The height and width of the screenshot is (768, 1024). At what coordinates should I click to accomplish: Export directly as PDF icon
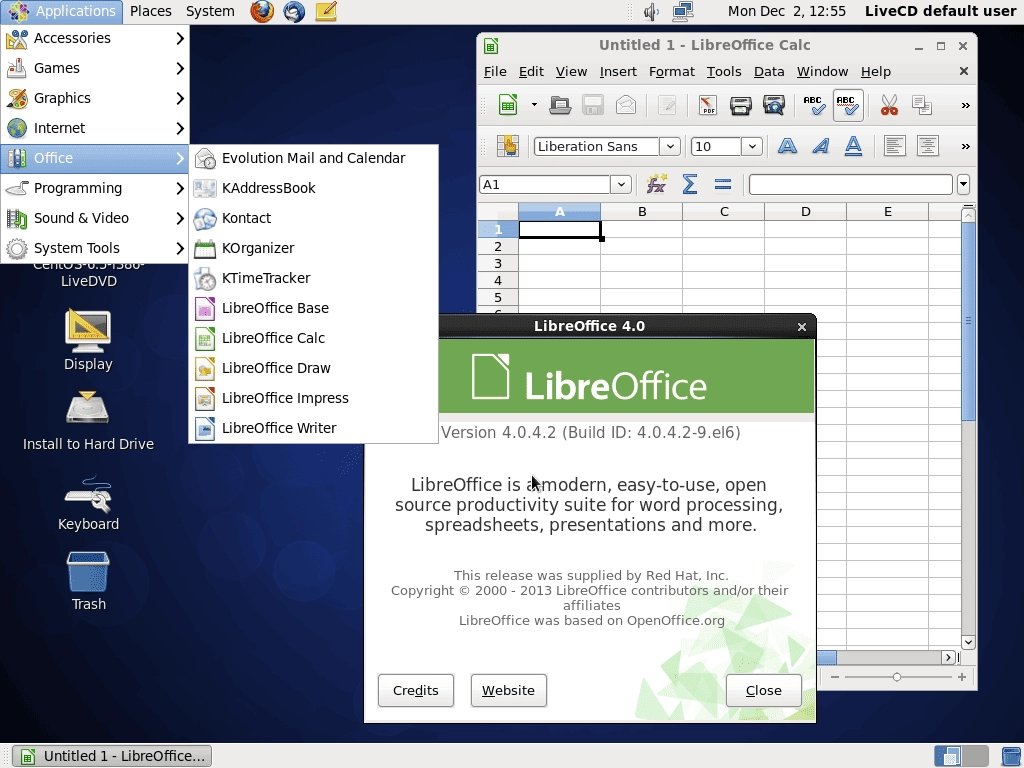tap(707, 105)
